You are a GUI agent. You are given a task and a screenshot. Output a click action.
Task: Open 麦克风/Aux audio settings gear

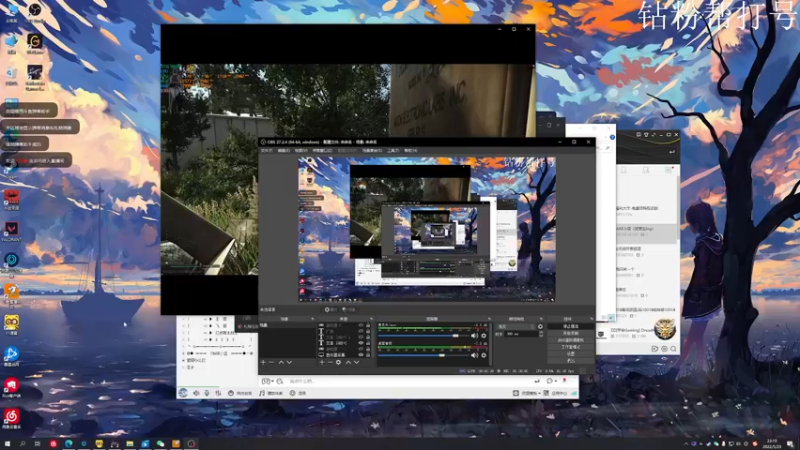tap(484, 336)
